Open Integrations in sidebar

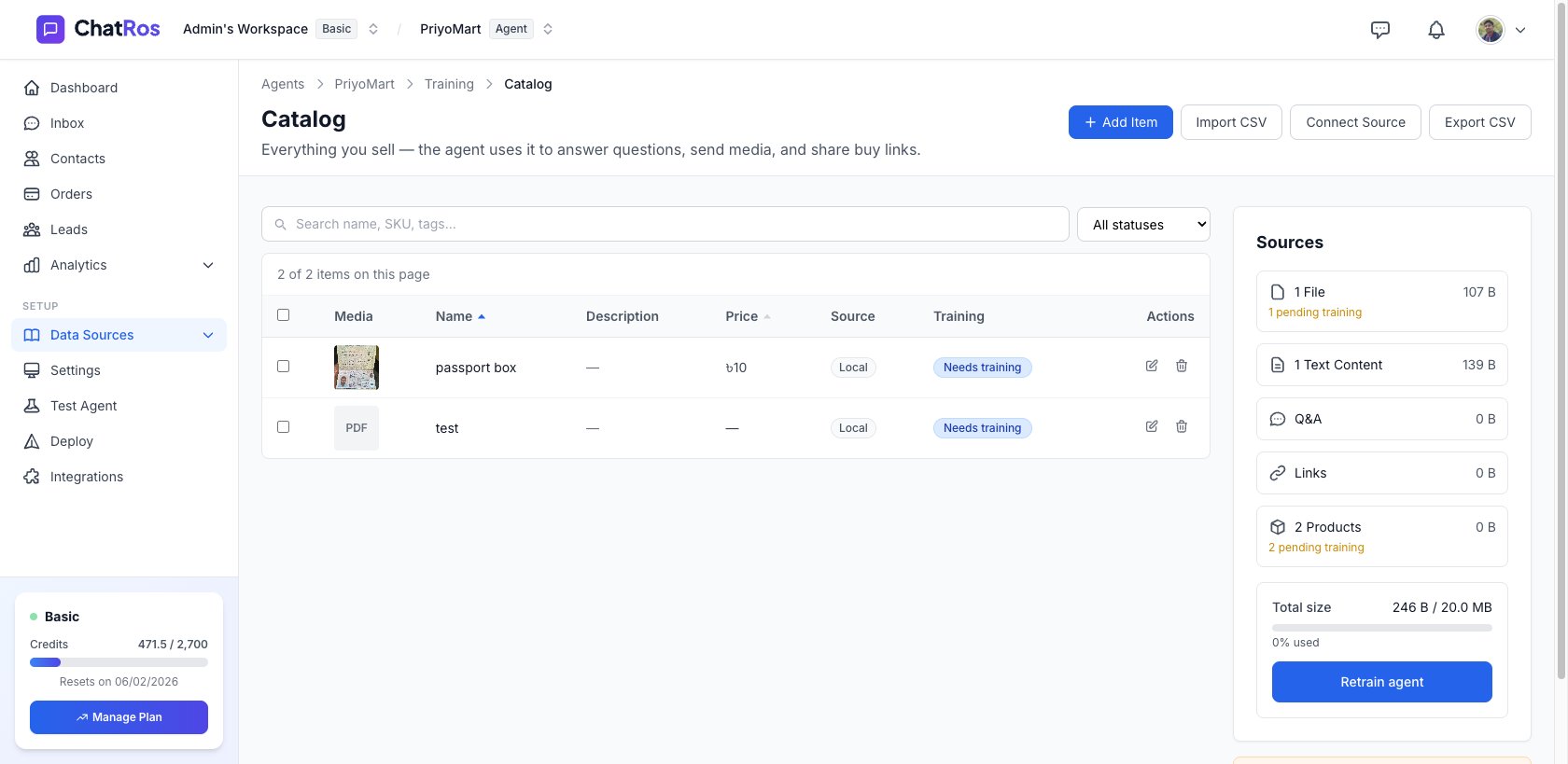click(119, 477)
